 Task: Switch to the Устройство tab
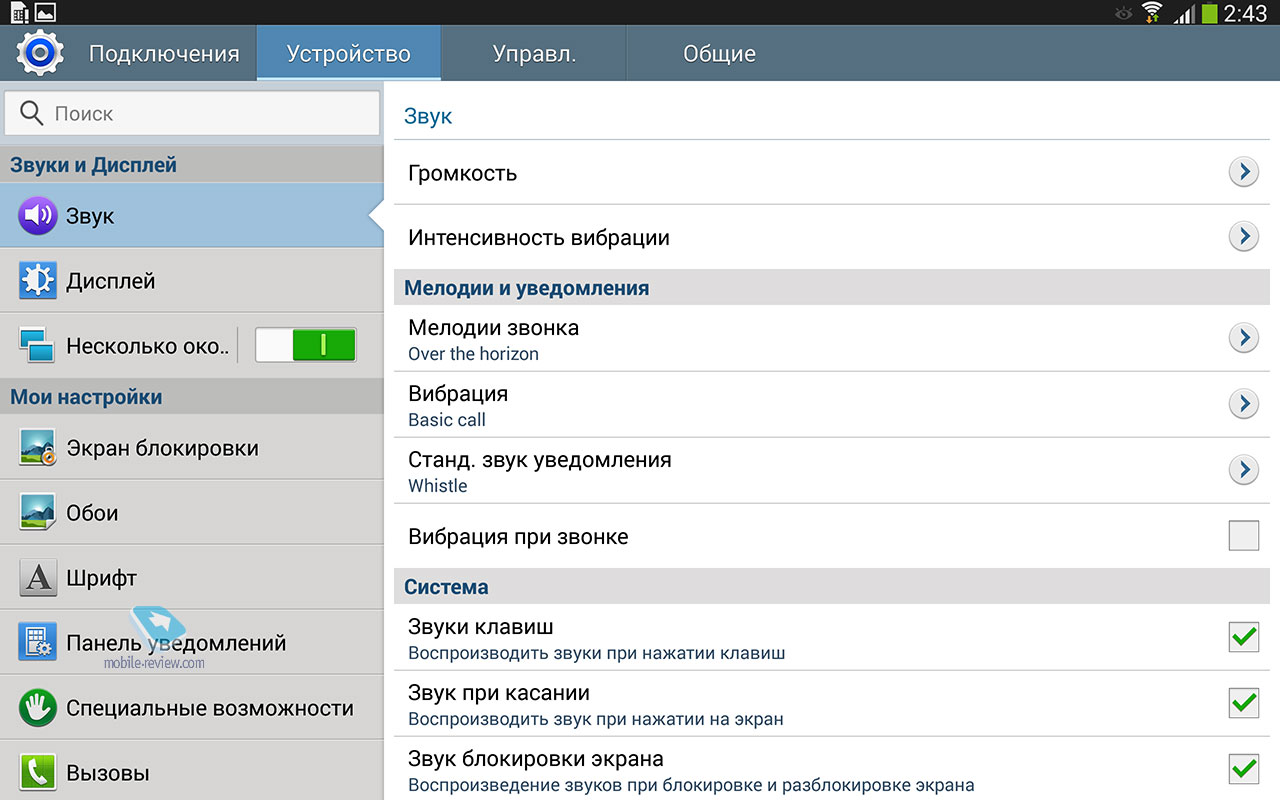[349, 54]
